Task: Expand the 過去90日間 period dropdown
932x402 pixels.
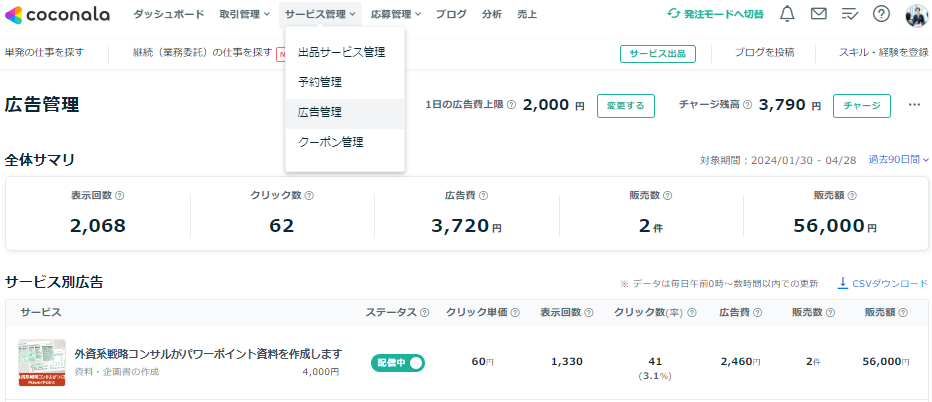Action: 898,160
